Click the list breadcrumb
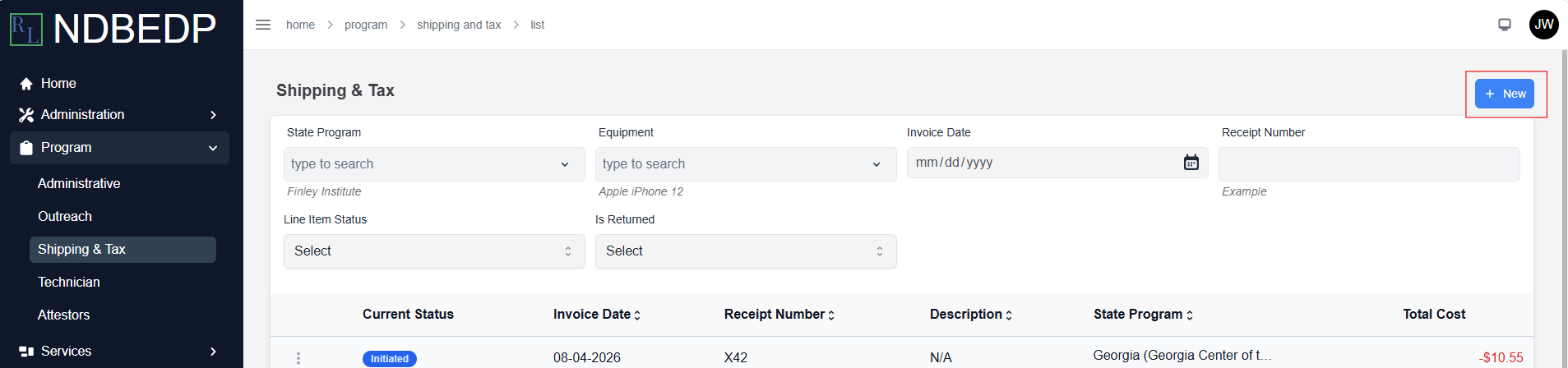The height and width of the screenshot is (368, 1568). (538, 25)
